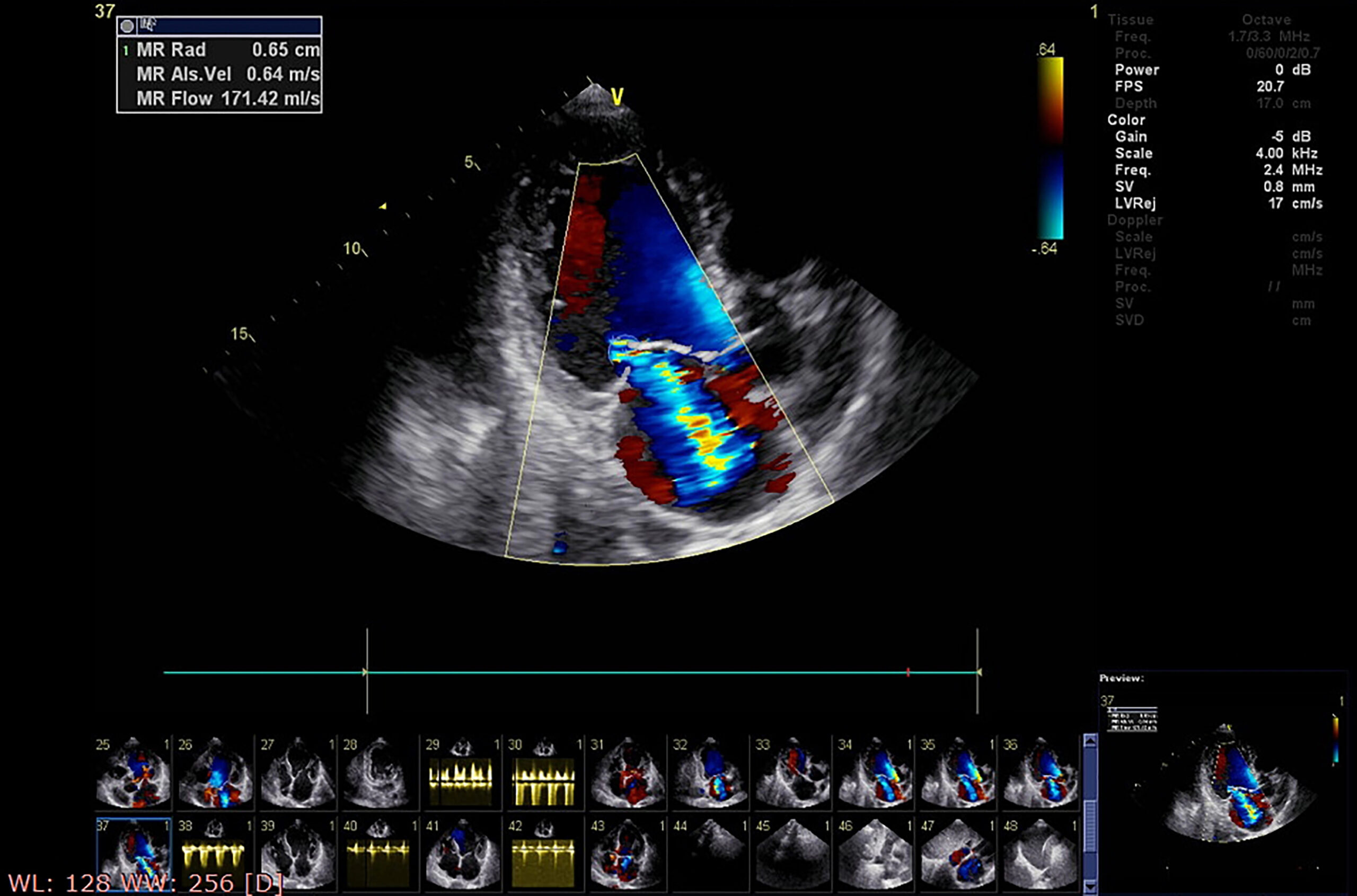
Task: Click the right cine loop boundary marker
Action: [x=977, y=672]
